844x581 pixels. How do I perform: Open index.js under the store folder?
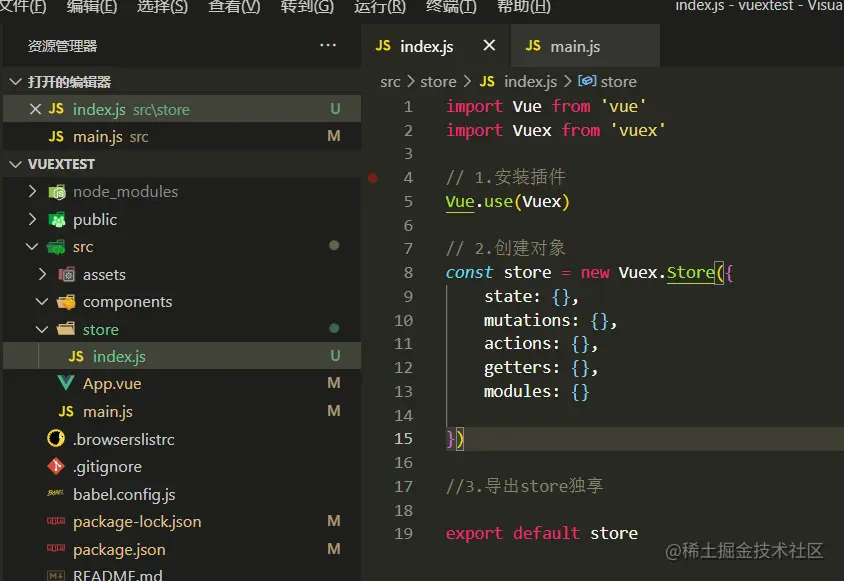click(x=182, y=356)
